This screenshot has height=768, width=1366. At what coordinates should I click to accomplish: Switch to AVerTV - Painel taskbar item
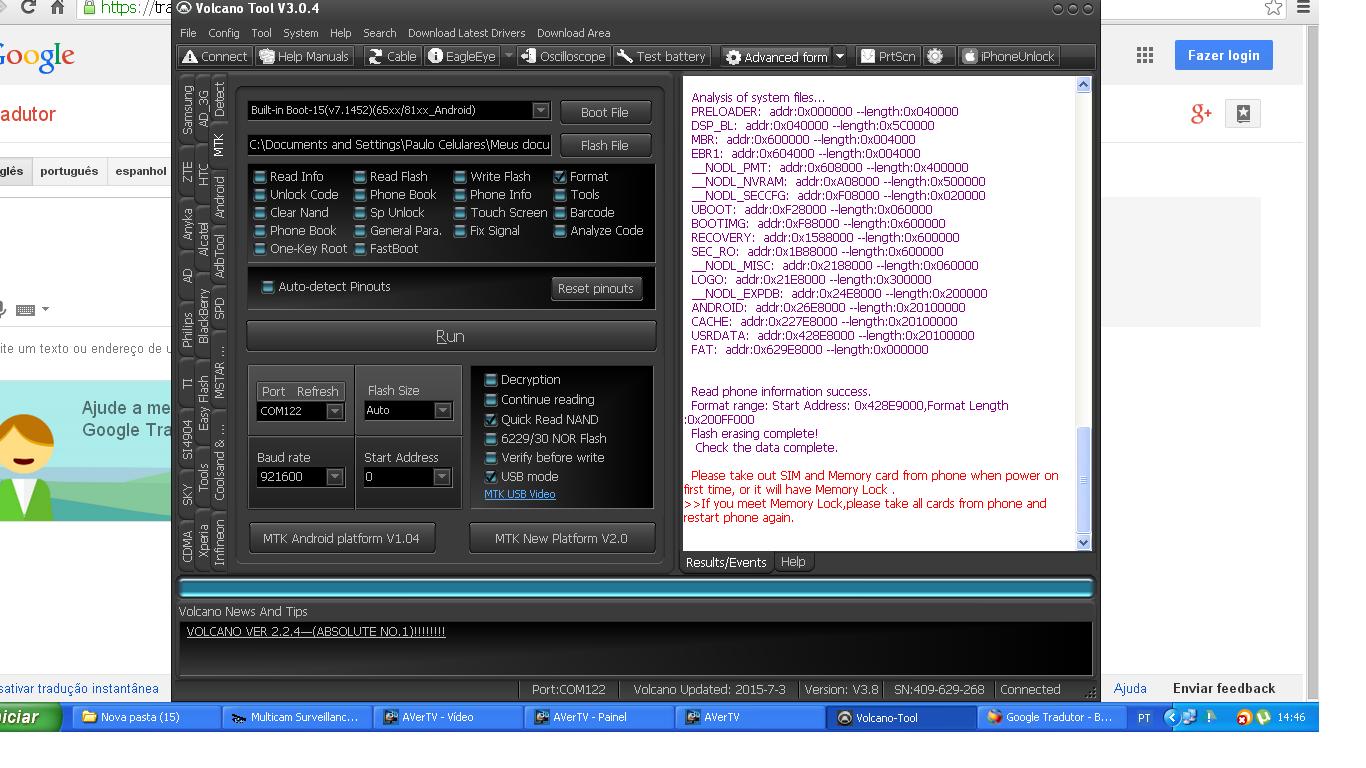coord(599,717)
